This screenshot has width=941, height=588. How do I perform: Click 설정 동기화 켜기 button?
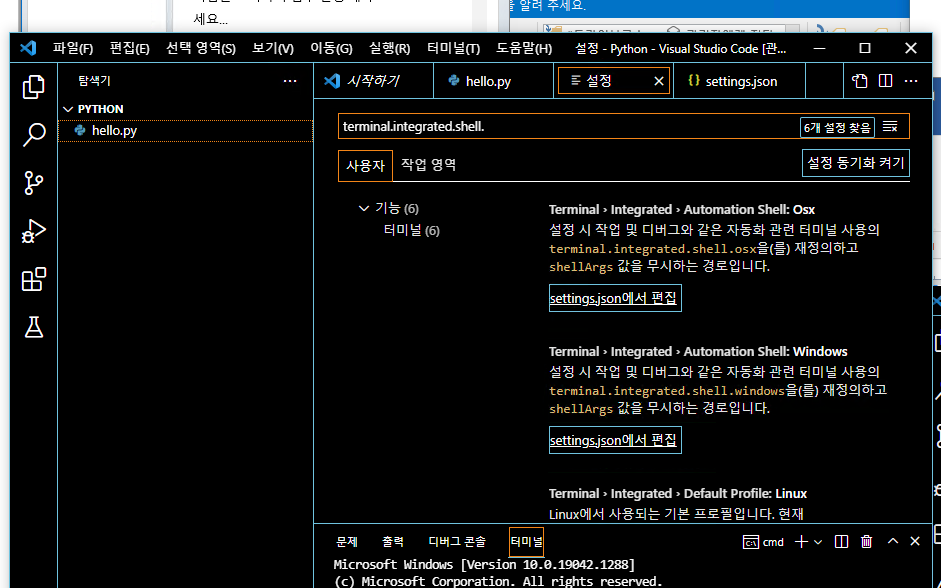click(x=856, y=163)
